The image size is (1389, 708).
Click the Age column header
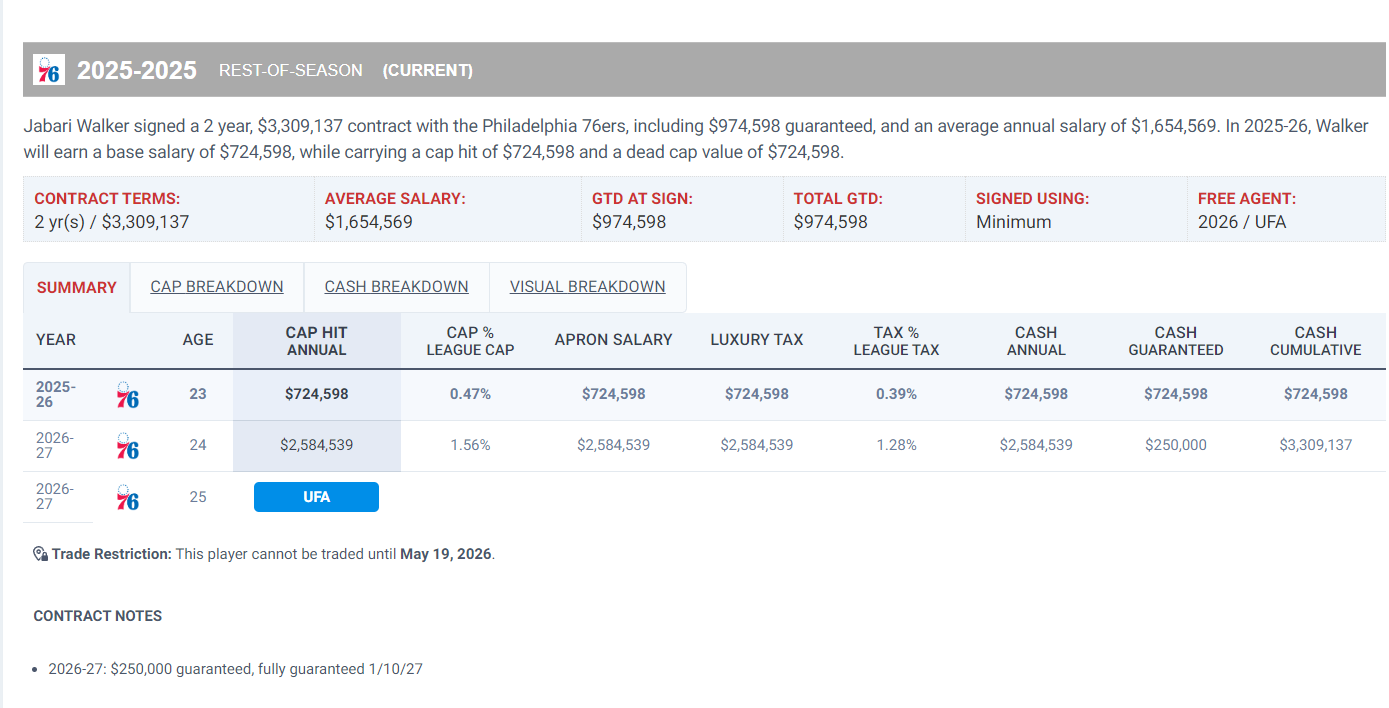pyautogui.click(x=198, y=340)
